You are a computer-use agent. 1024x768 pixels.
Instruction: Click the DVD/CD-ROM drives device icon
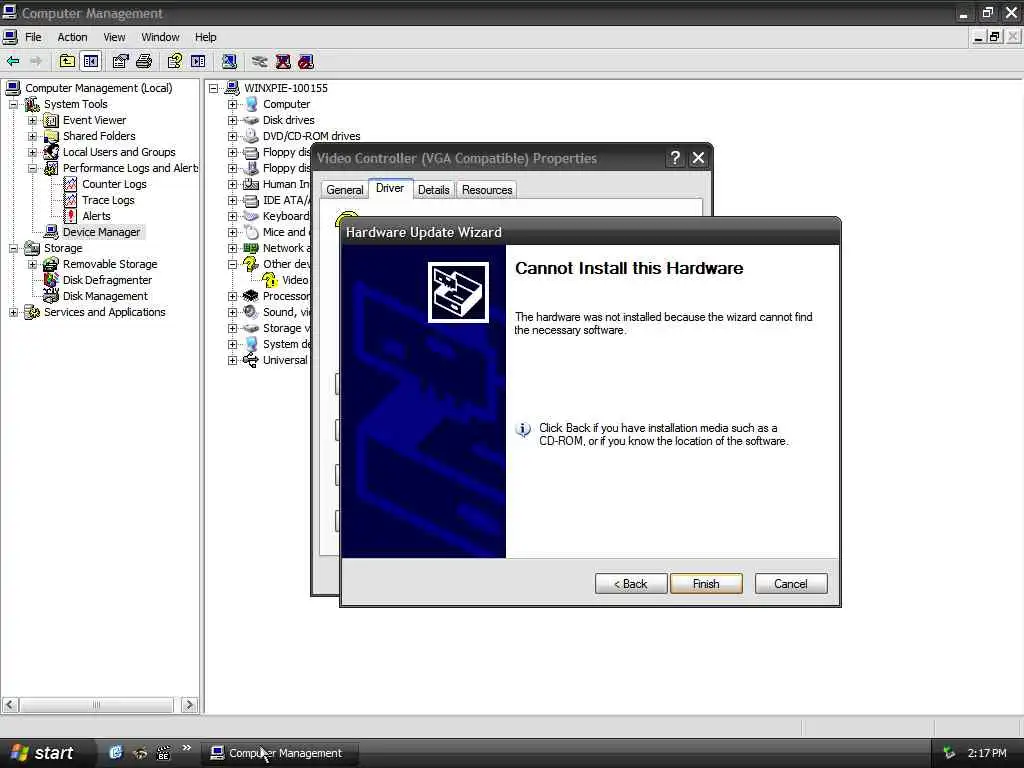click(251, 136)
